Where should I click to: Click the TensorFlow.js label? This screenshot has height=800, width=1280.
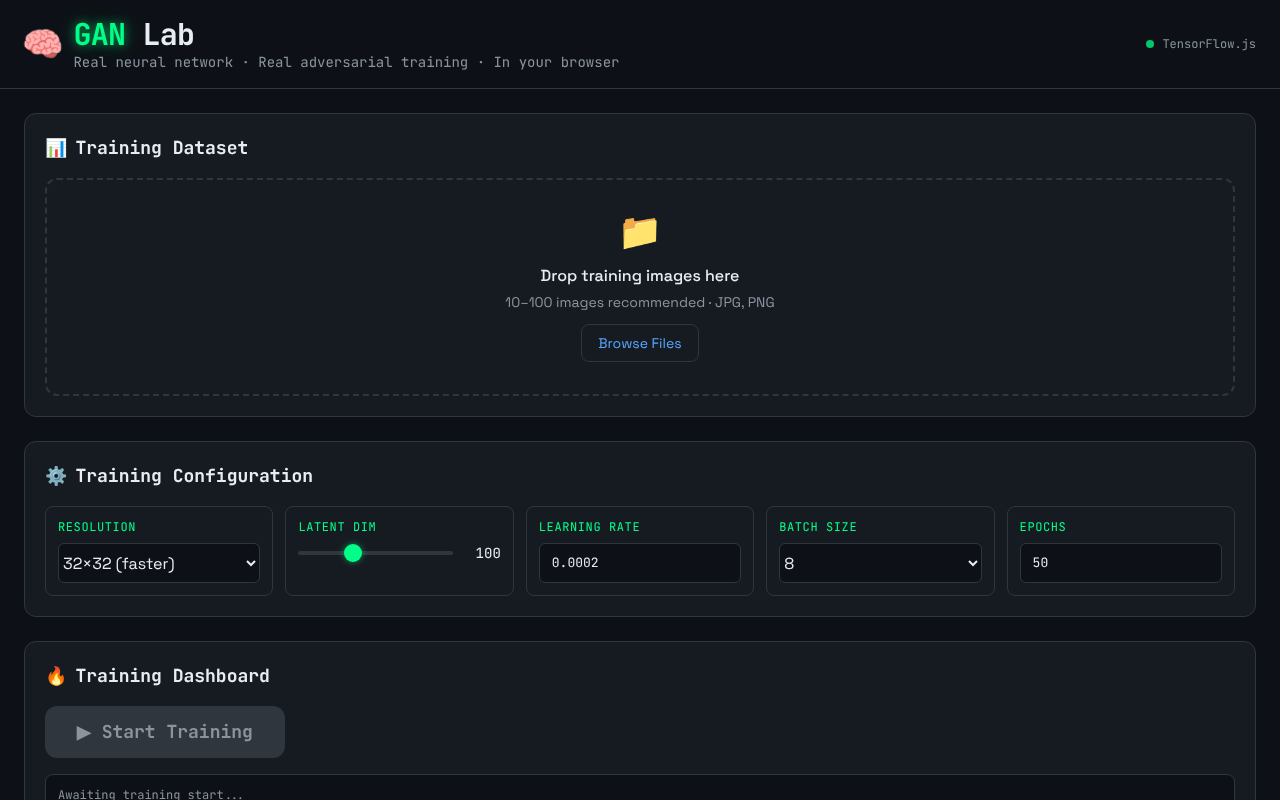(x=1209, y=44)
